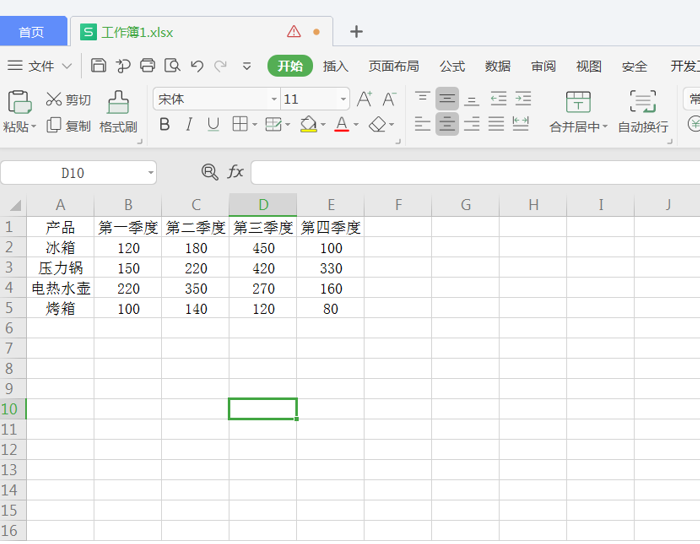Expand the quick access toolbar customize arrow
The image size is (700, 544).
pos(246,66)
